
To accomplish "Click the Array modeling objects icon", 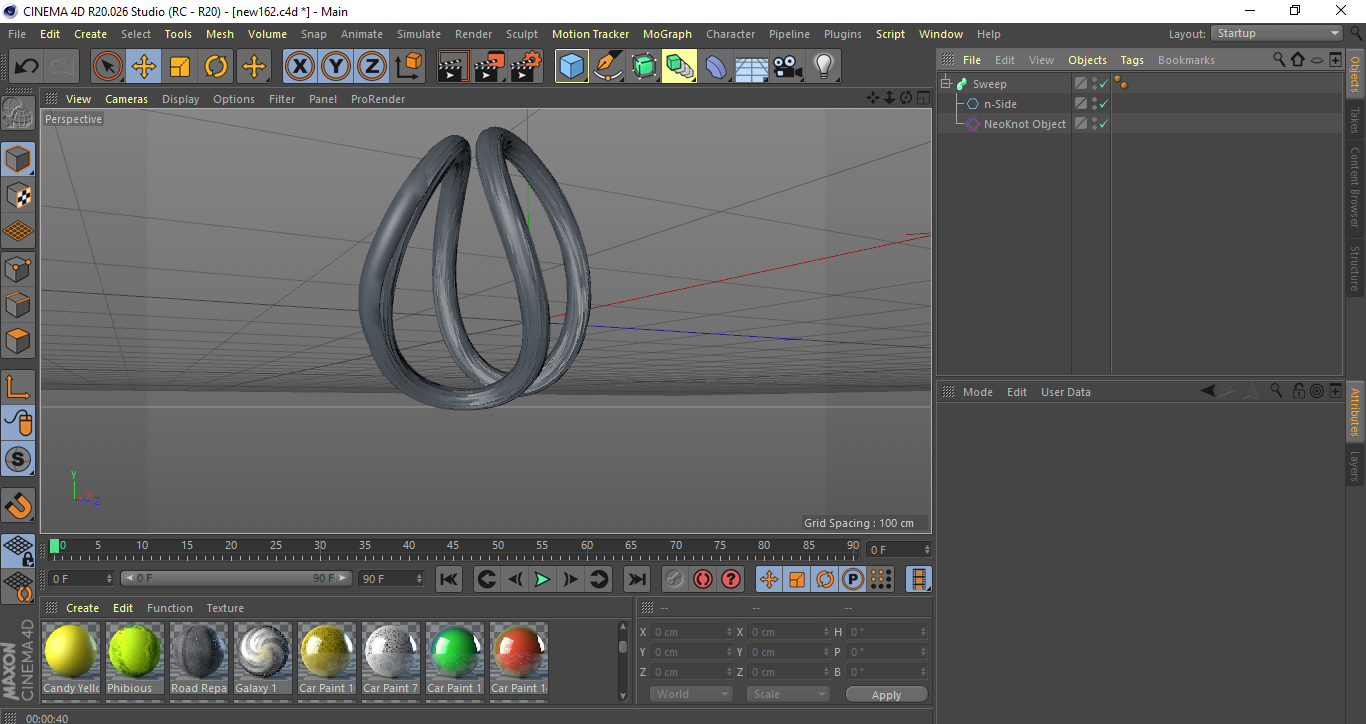I will (680, 67).
